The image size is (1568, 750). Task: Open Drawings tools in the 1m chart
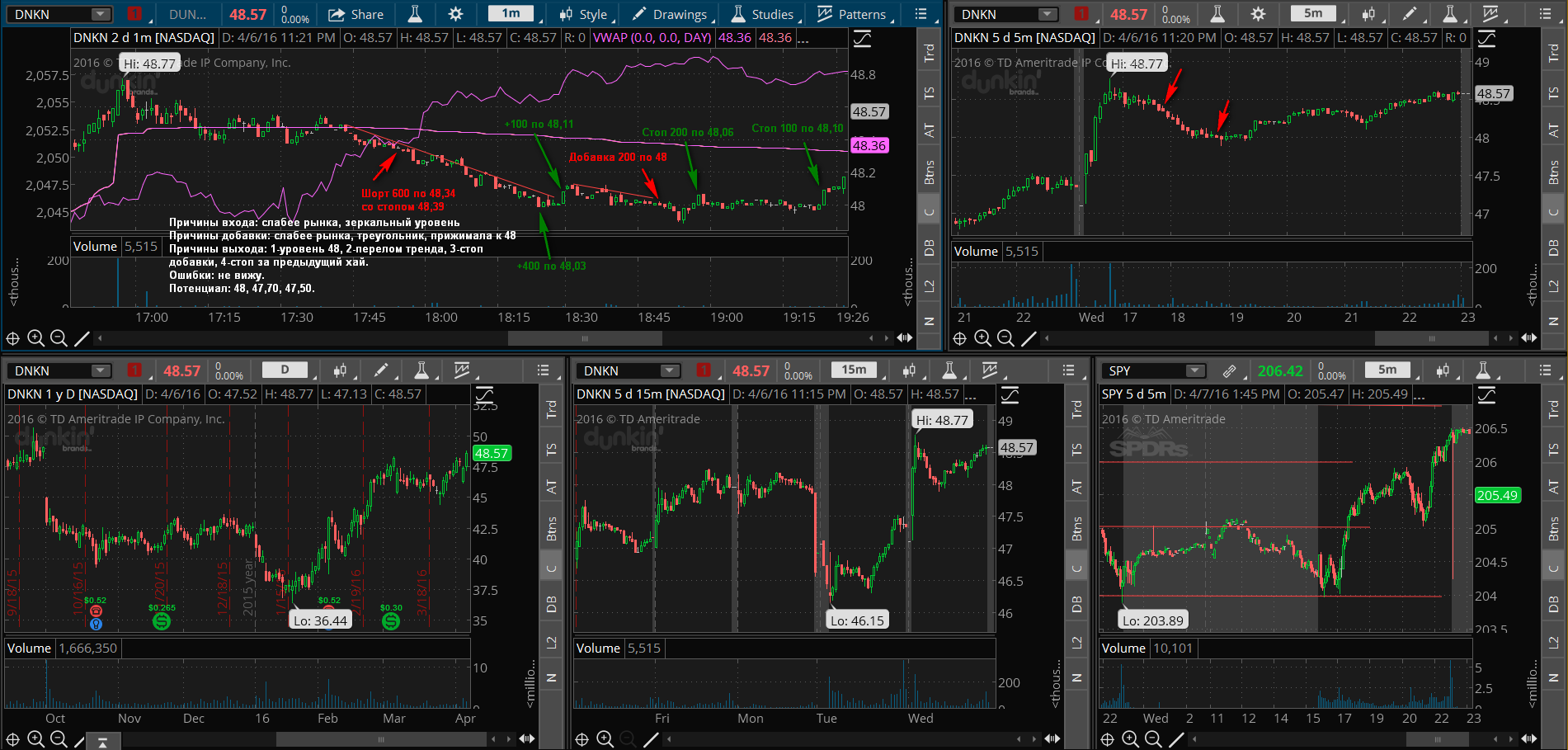coord(669,14)
